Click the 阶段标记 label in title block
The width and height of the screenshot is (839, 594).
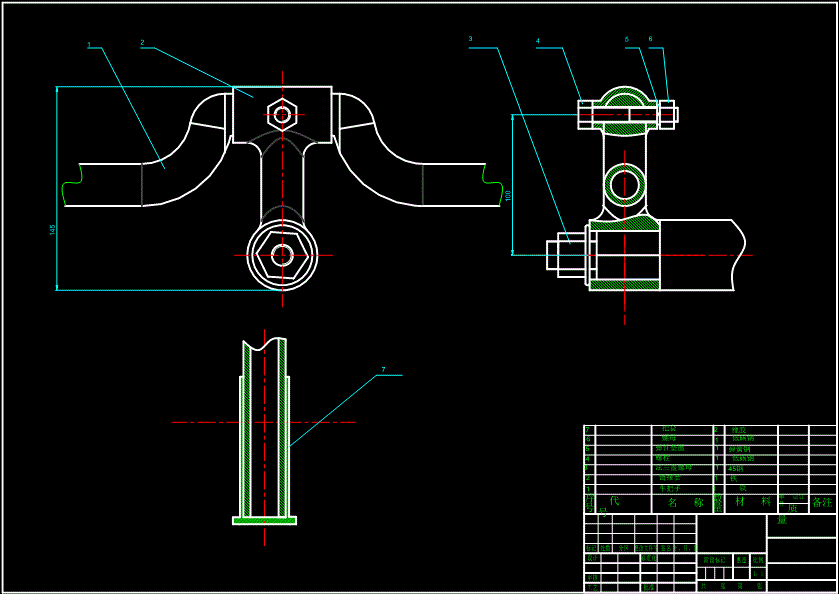tap(714, 560)
